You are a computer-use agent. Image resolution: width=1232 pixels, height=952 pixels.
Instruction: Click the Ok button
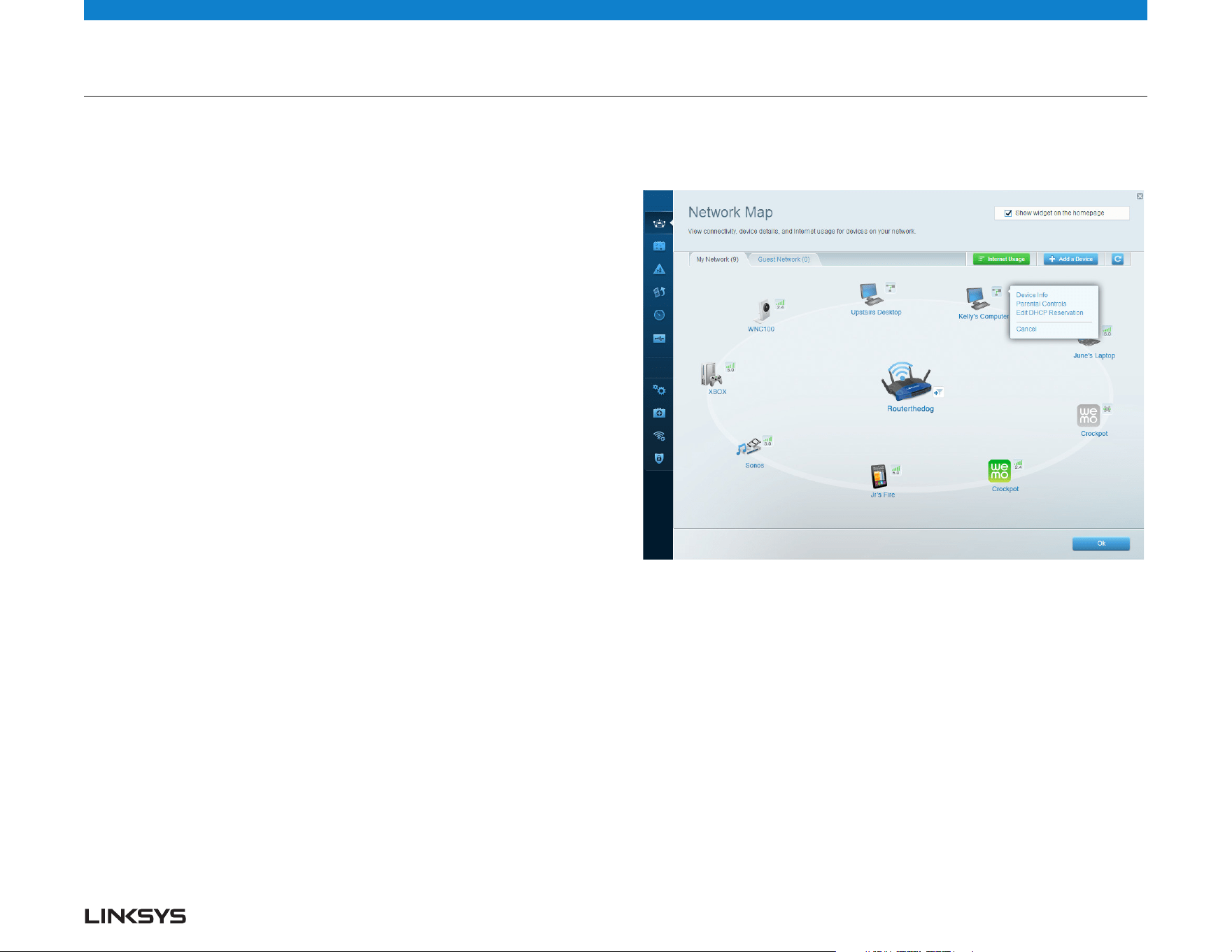tap(1100, 544)
